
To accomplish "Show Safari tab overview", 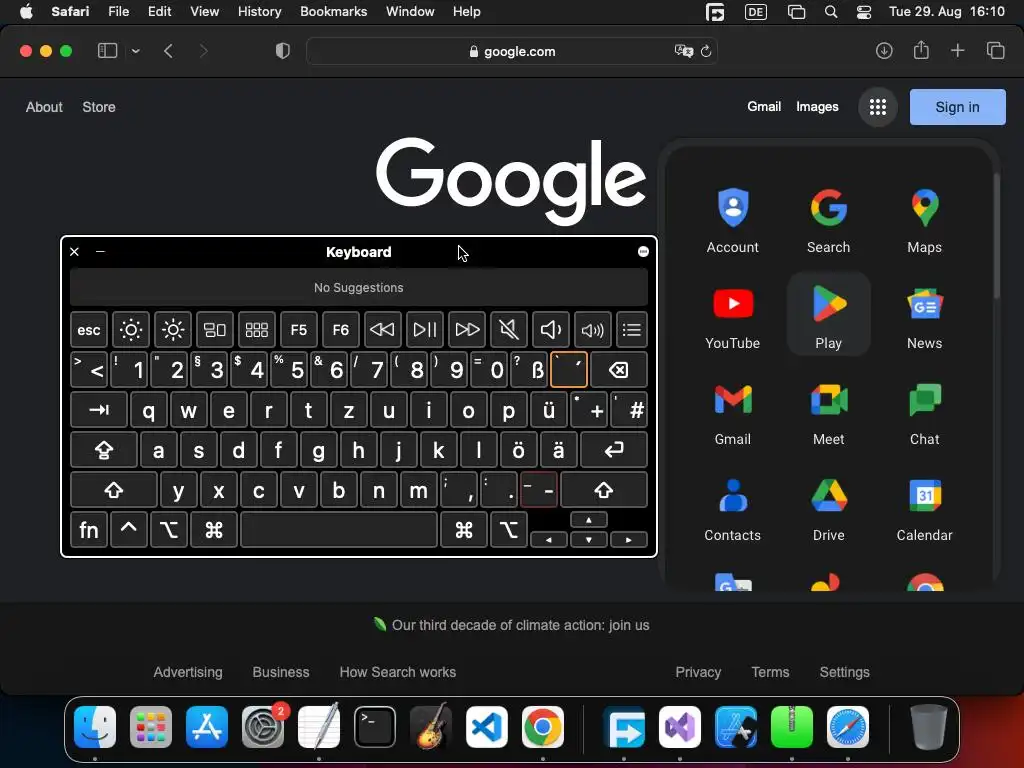I will [995, 50].
